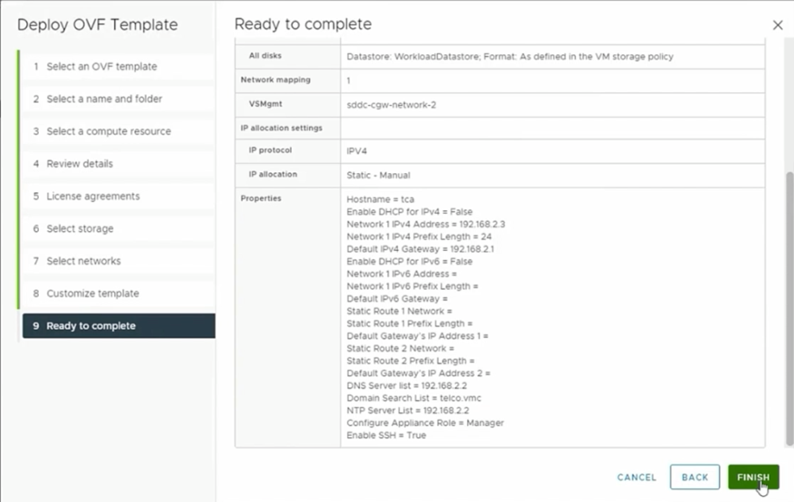
Task: Click the IP allocation settings row
Action: pyautogui.click(x=282, y=127)
